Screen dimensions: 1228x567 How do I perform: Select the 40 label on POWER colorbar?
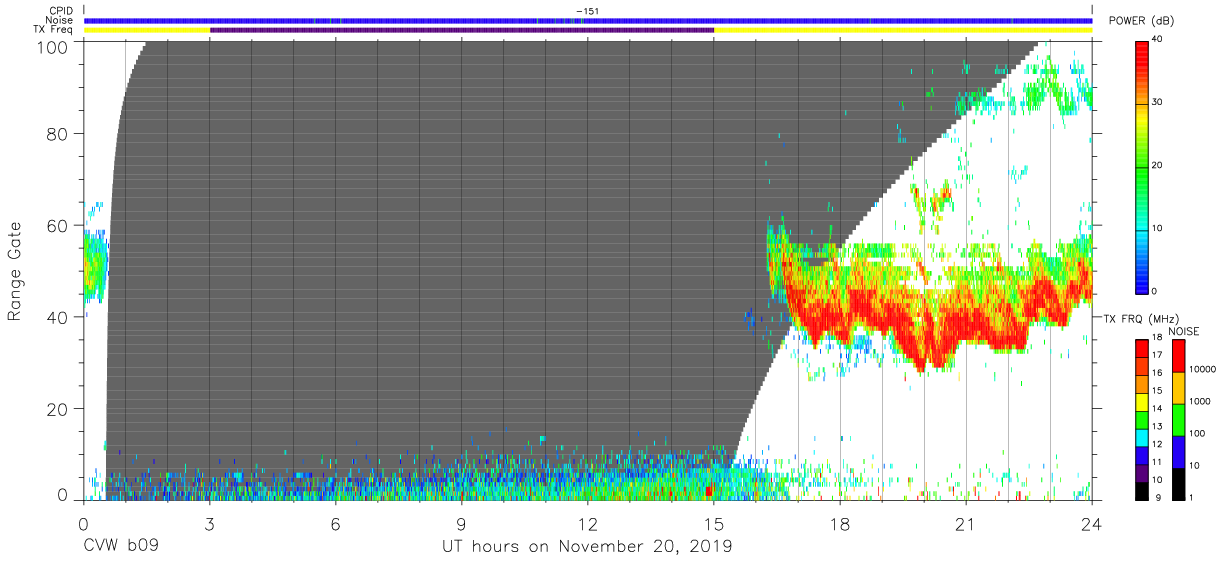tap(1159, 39)
